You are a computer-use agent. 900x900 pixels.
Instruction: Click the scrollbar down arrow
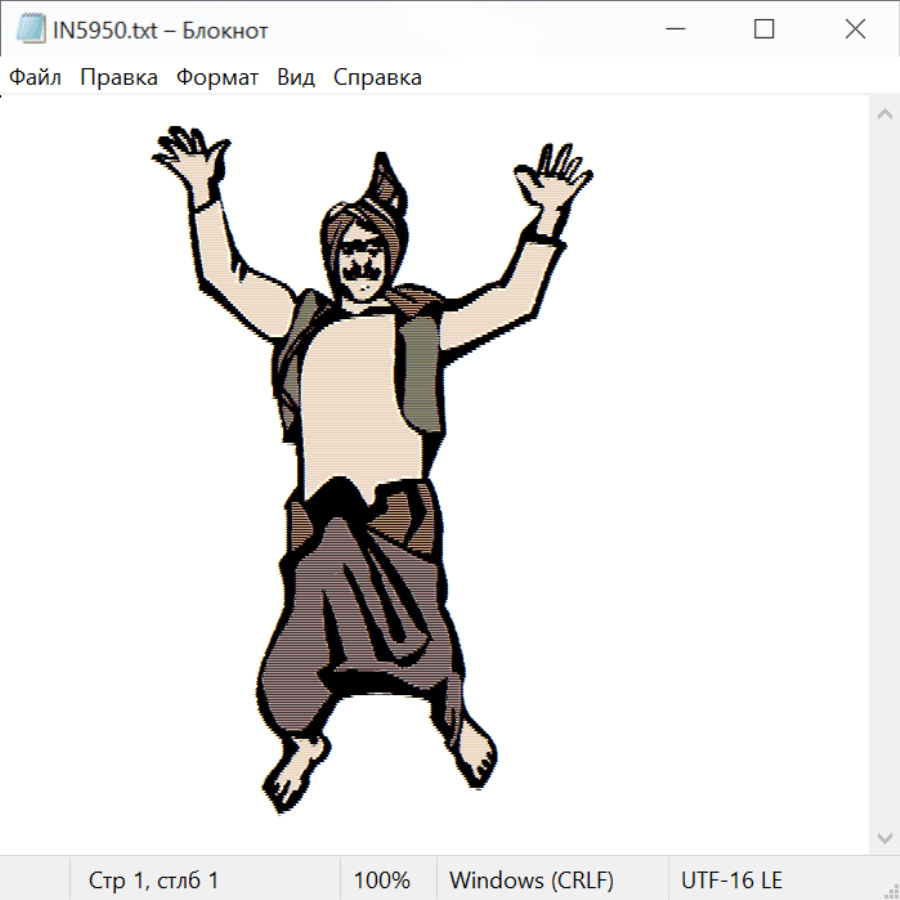[884, 837]
